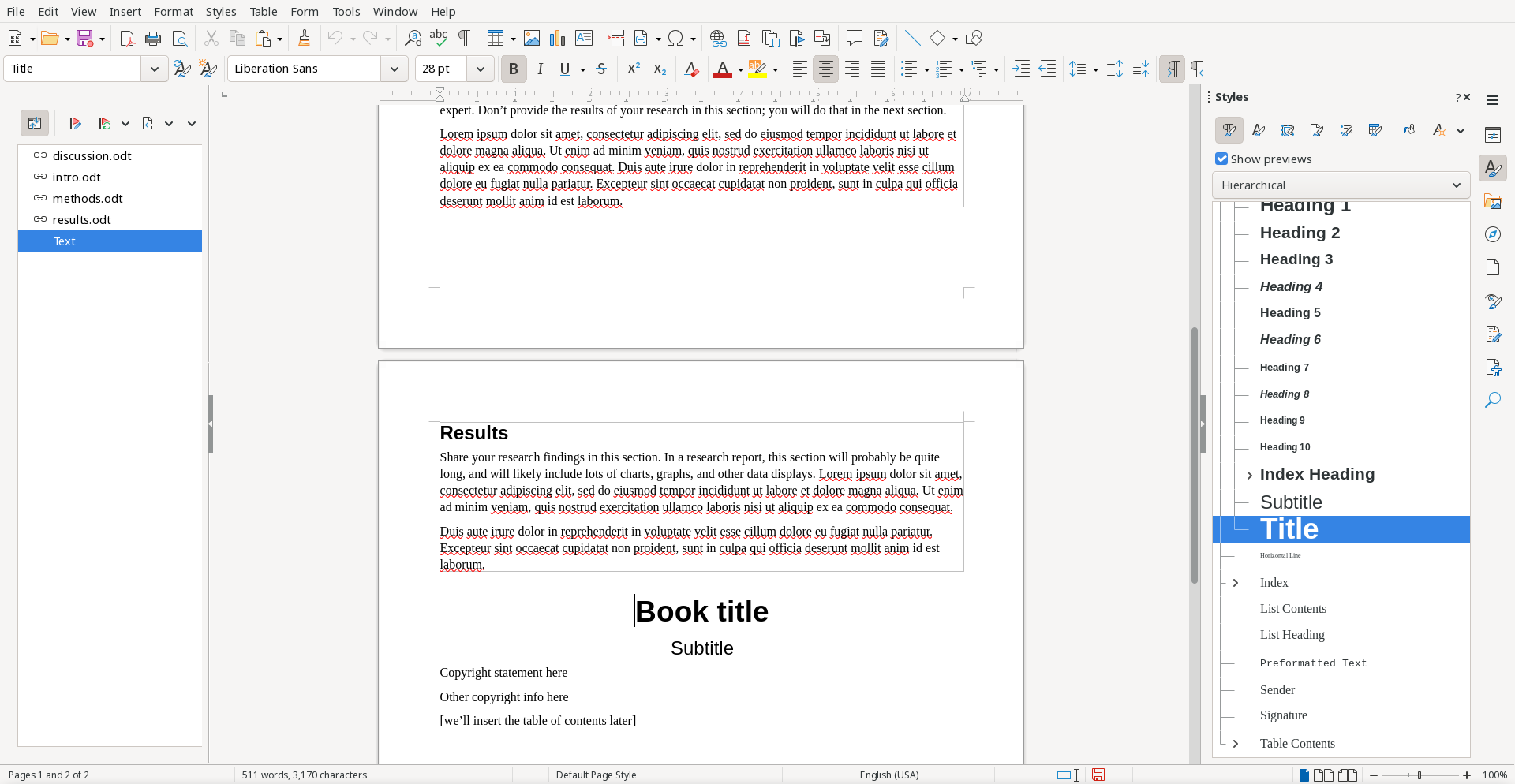Open the Format menu

[x=174, y=12]
